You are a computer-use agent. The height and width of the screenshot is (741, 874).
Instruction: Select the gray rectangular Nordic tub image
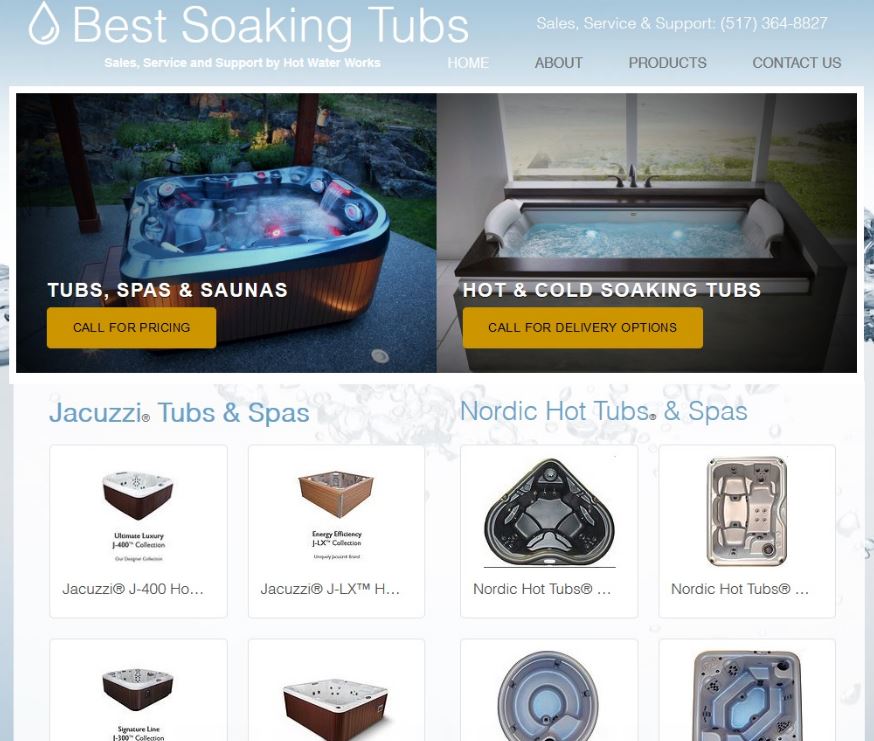747,511
